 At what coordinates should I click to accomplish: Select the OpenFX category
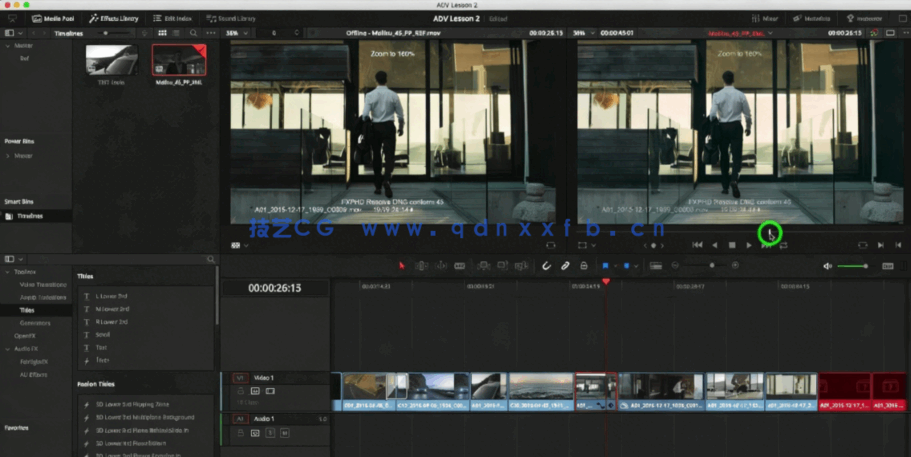(25, 336)
